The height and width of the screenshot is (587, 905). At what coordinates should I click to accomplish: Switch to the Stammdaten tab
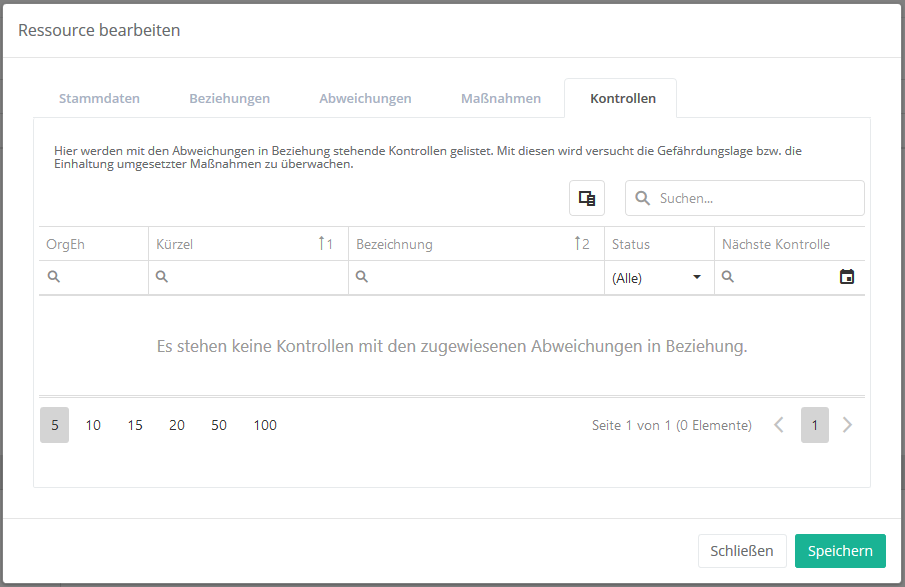99,98
